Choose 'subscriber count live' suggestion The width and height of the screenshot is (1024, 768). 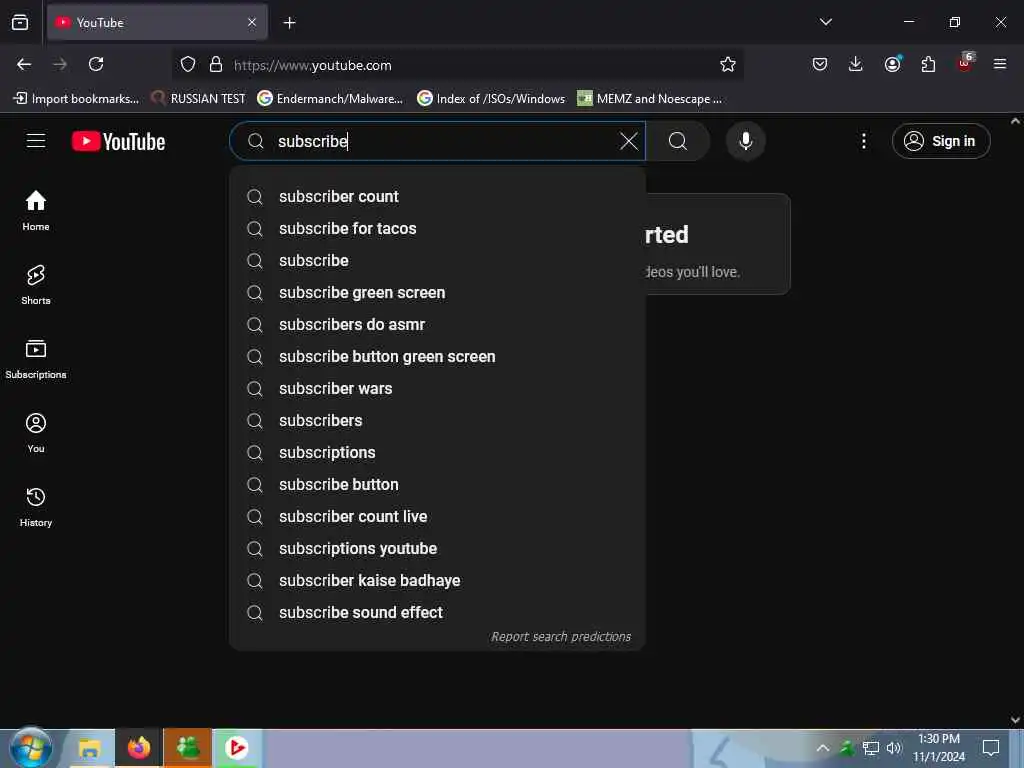tap(437, 517)
